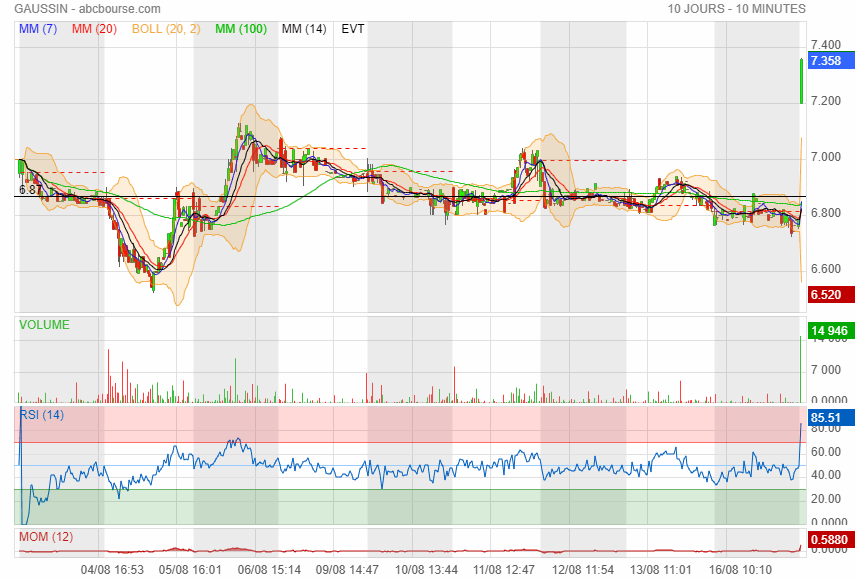Screen dimensions: 855x580
Task: Click the EVT legend label
Action: pos(353,29)
